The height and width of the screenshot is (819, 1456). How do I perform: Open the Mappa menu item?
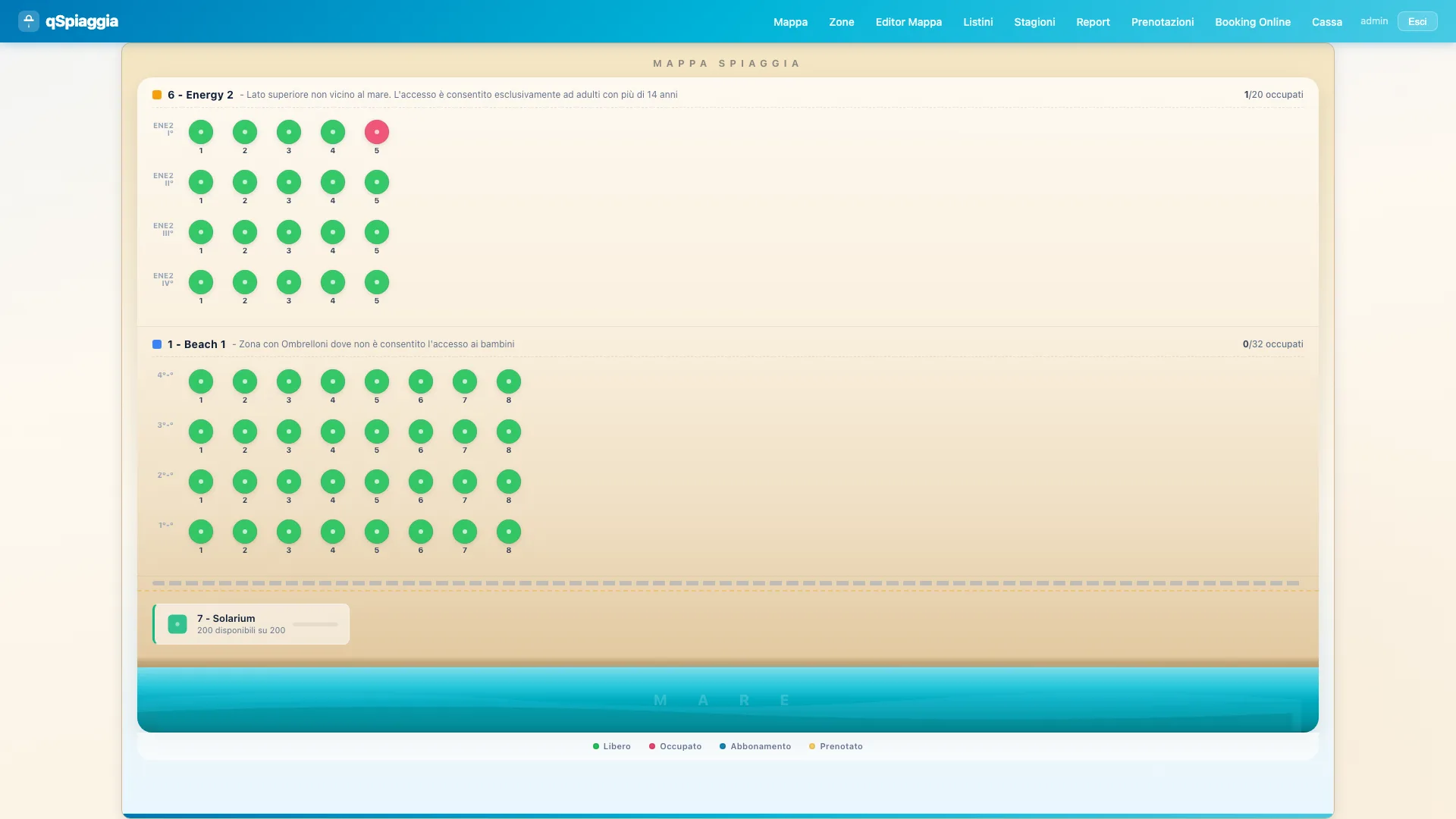[x=790, y=22]
